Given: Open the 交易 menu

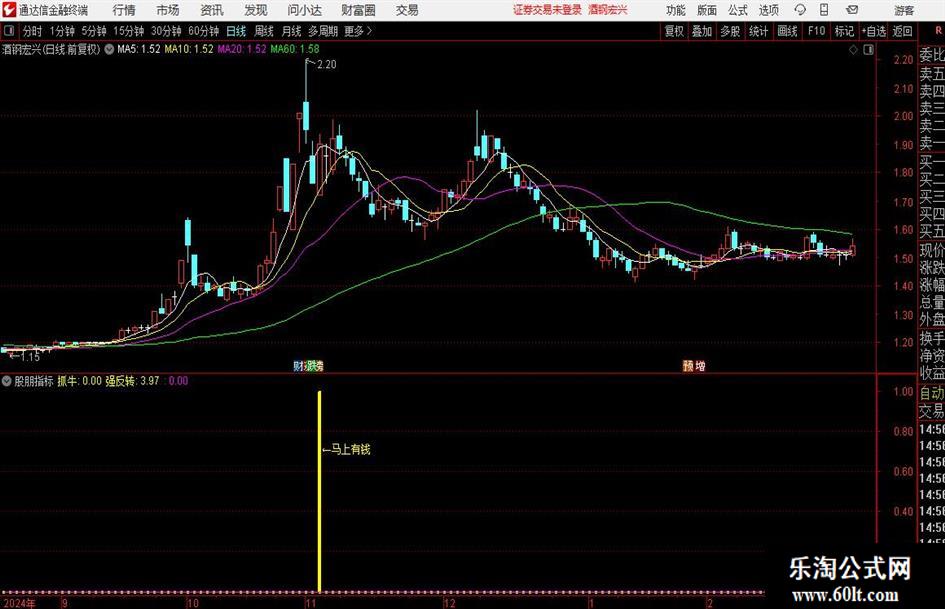Looking at the screenshot, I should coord(407,10).
